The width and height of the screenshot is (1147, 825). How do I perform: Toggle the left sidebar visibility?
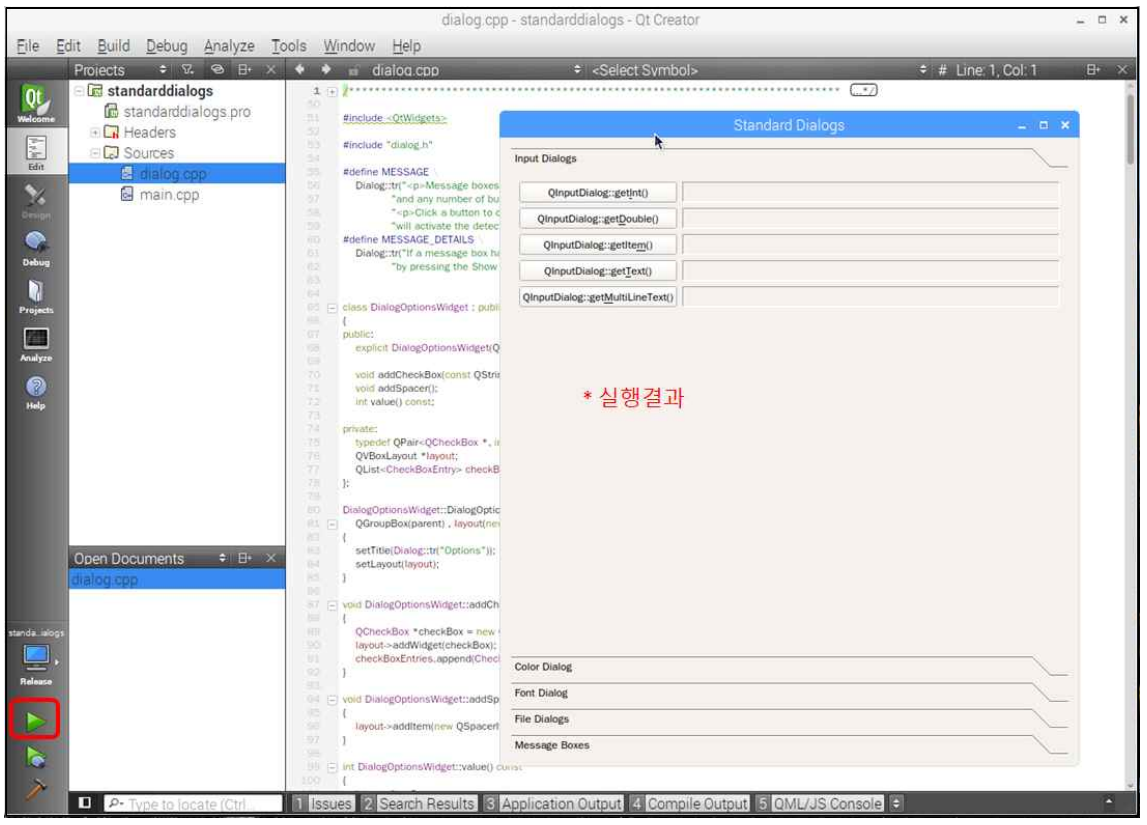pyautogui.click(x=85, y=803)
